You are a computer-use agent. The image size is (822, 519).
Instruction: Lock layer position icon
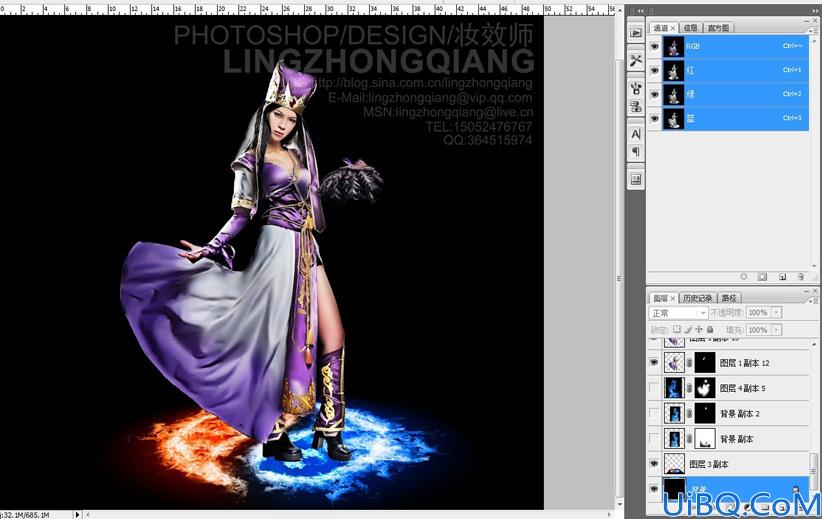(x=699, y=329)
